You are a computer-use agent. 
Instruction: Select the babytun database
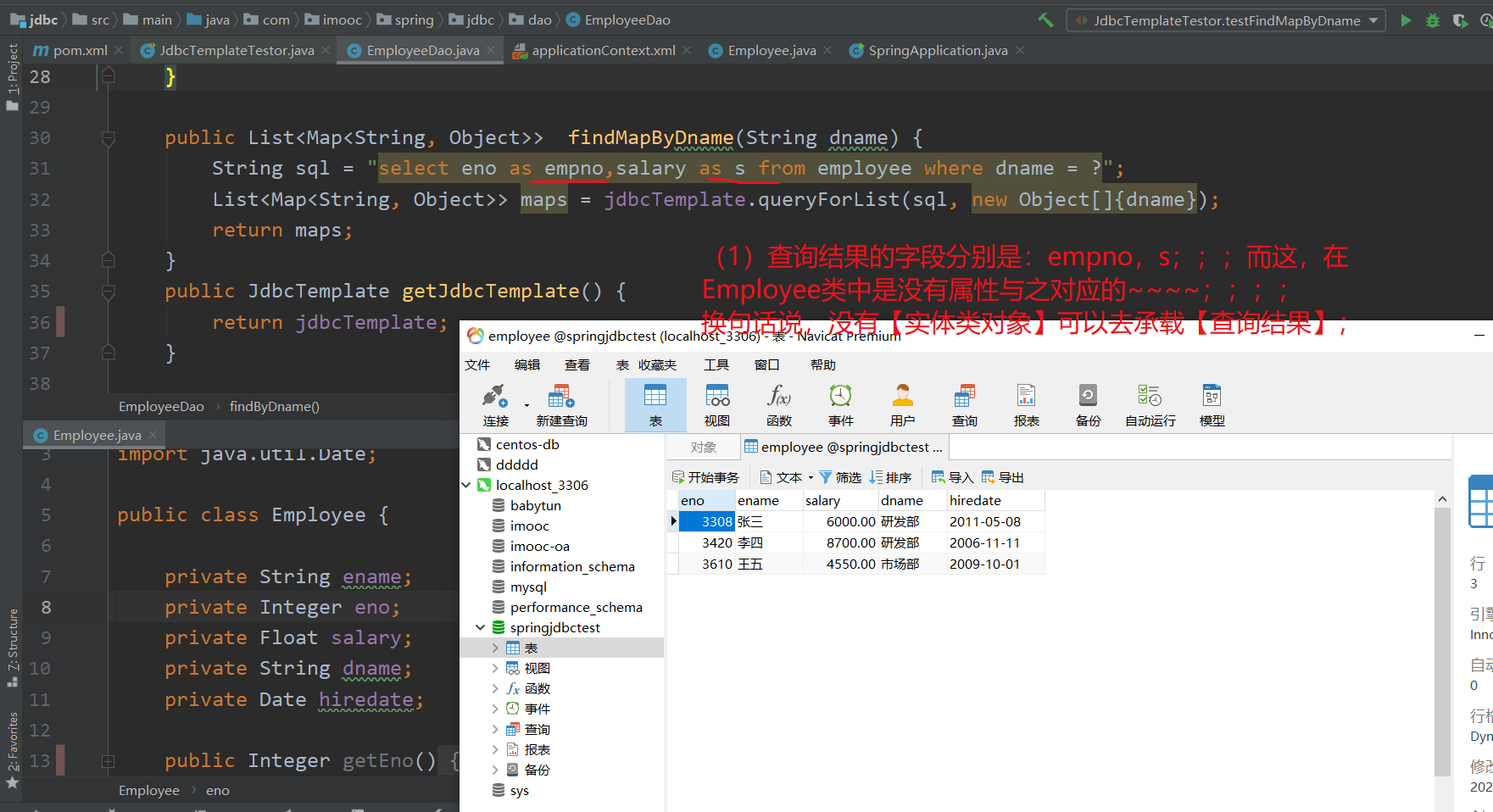(535, 506)
